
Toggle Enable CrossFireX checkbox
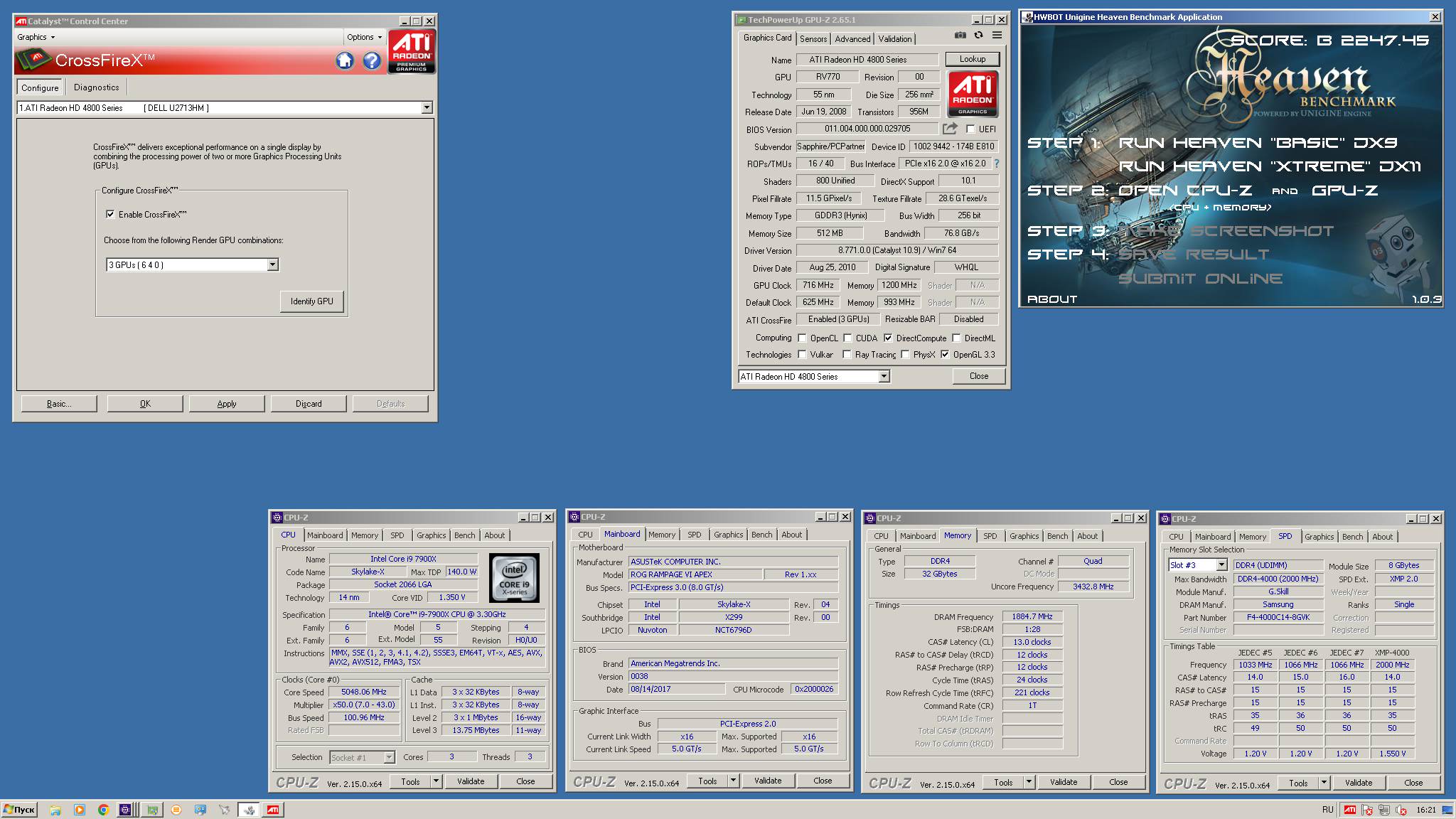pos(110,214)
